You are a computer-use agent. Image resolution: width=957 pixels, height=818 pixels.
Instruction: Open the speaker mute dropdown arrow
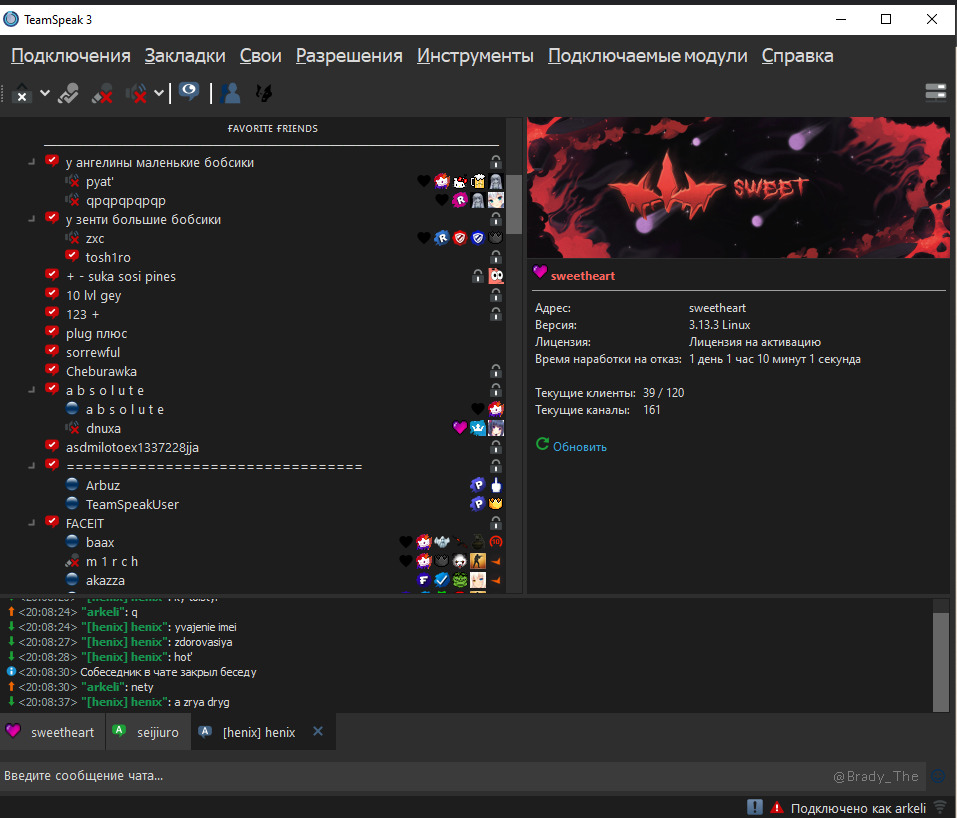click(160, 94)
